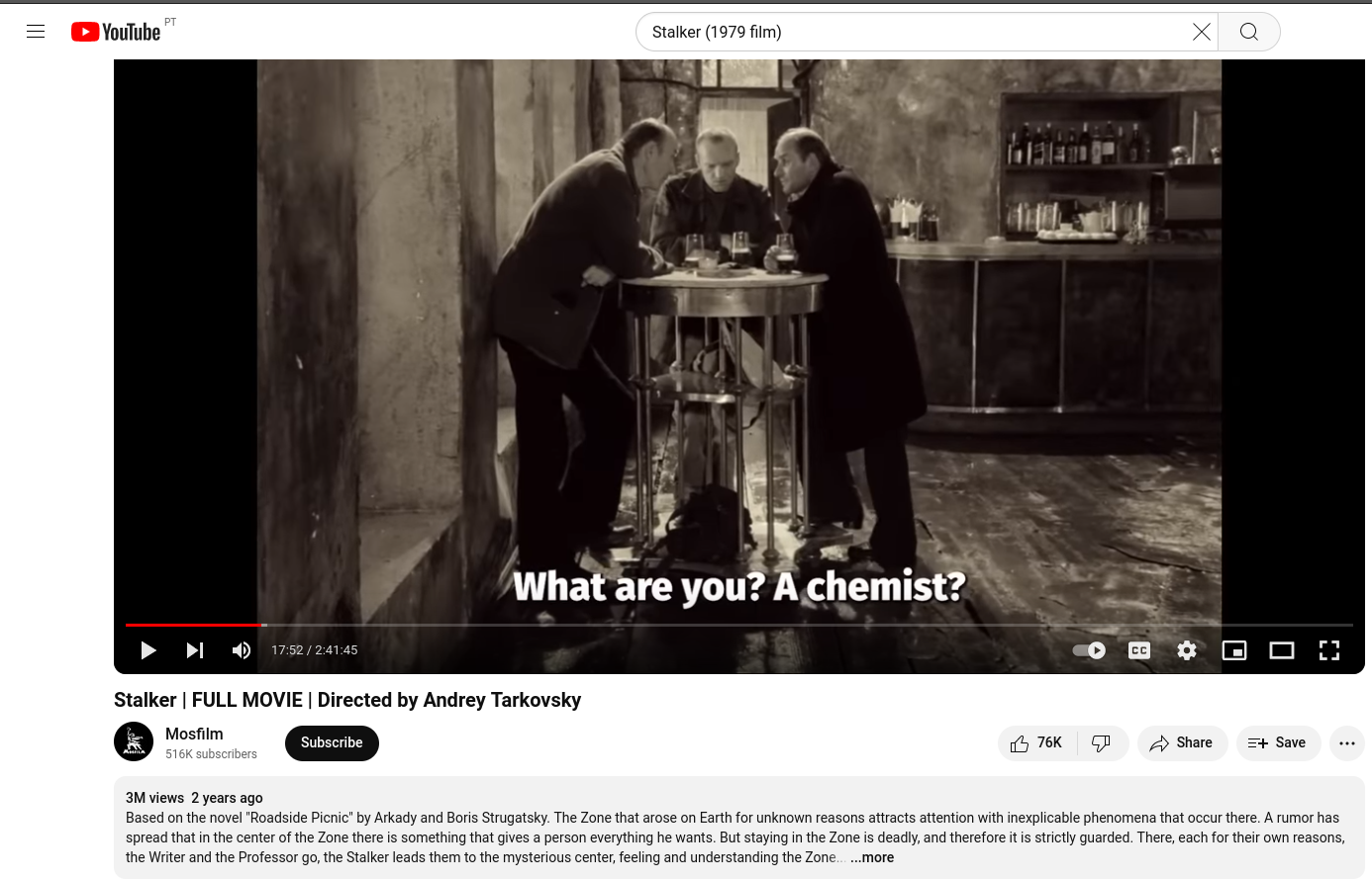
Task: Open the three-dot more actions menu
Action: click(x=1347, y=743)
